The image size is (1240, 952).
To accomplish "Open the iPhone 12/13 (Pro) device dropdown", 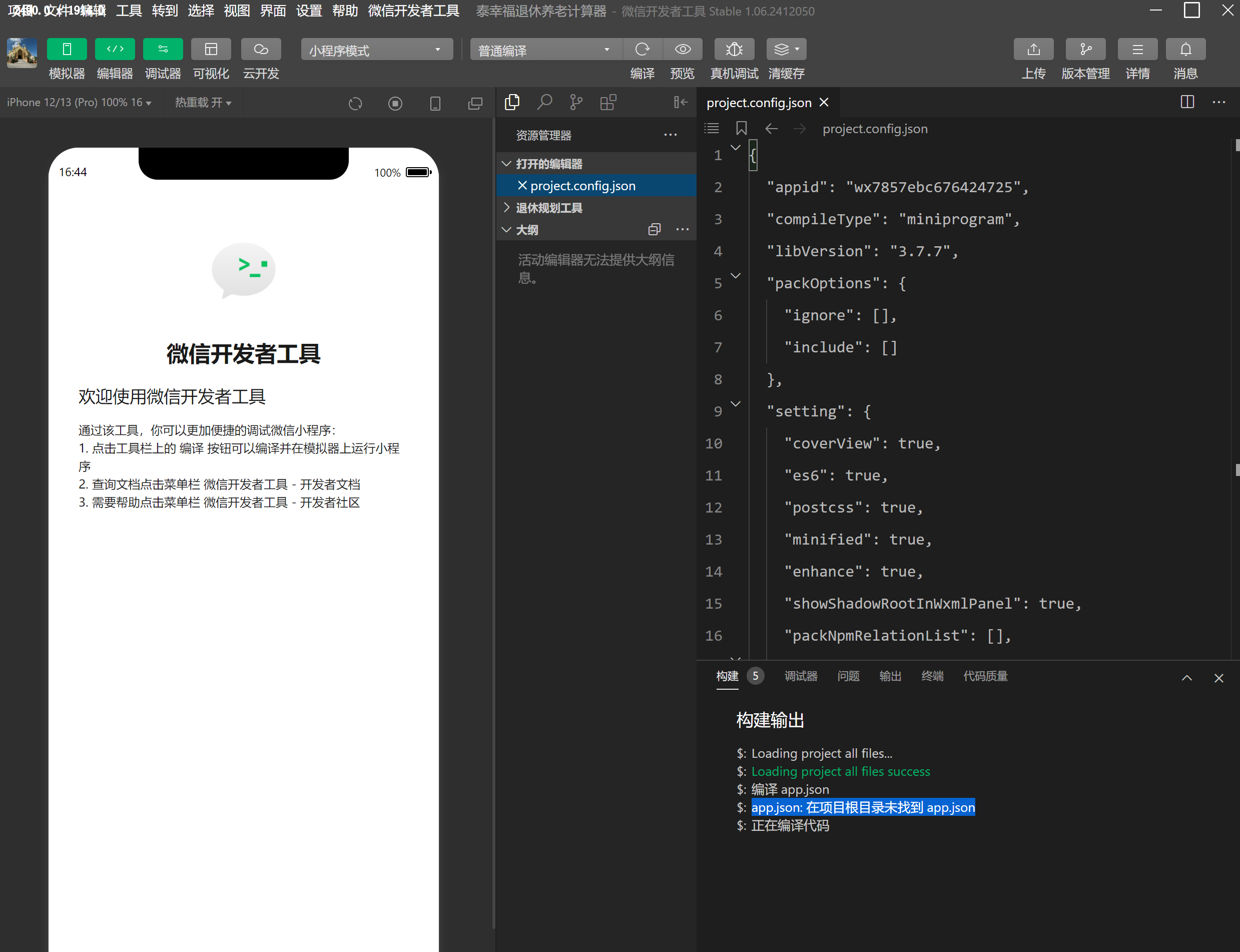I will click(79, 103).
